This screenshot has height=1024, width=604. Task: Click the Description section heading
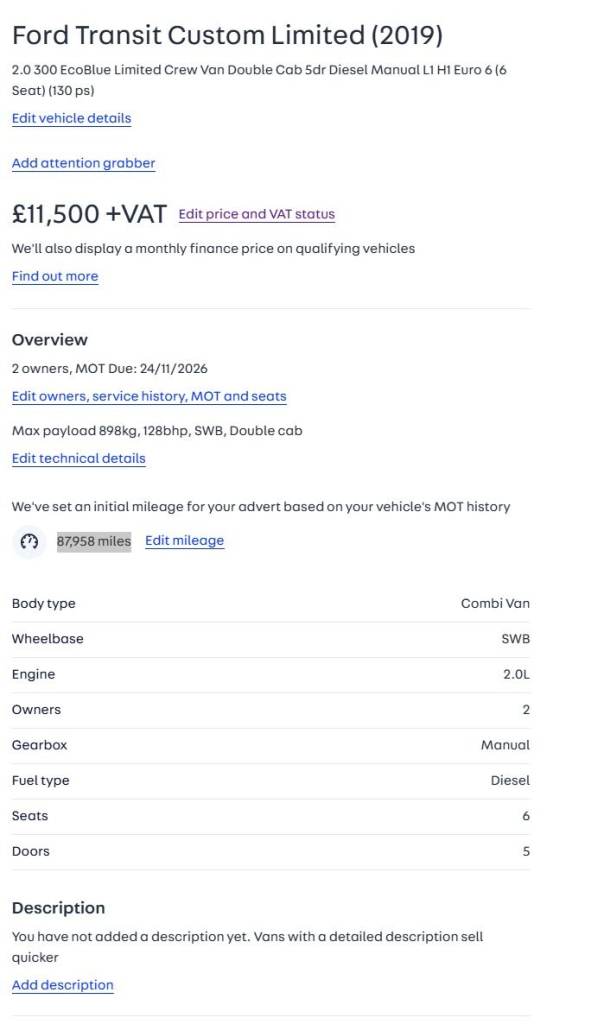58,908
